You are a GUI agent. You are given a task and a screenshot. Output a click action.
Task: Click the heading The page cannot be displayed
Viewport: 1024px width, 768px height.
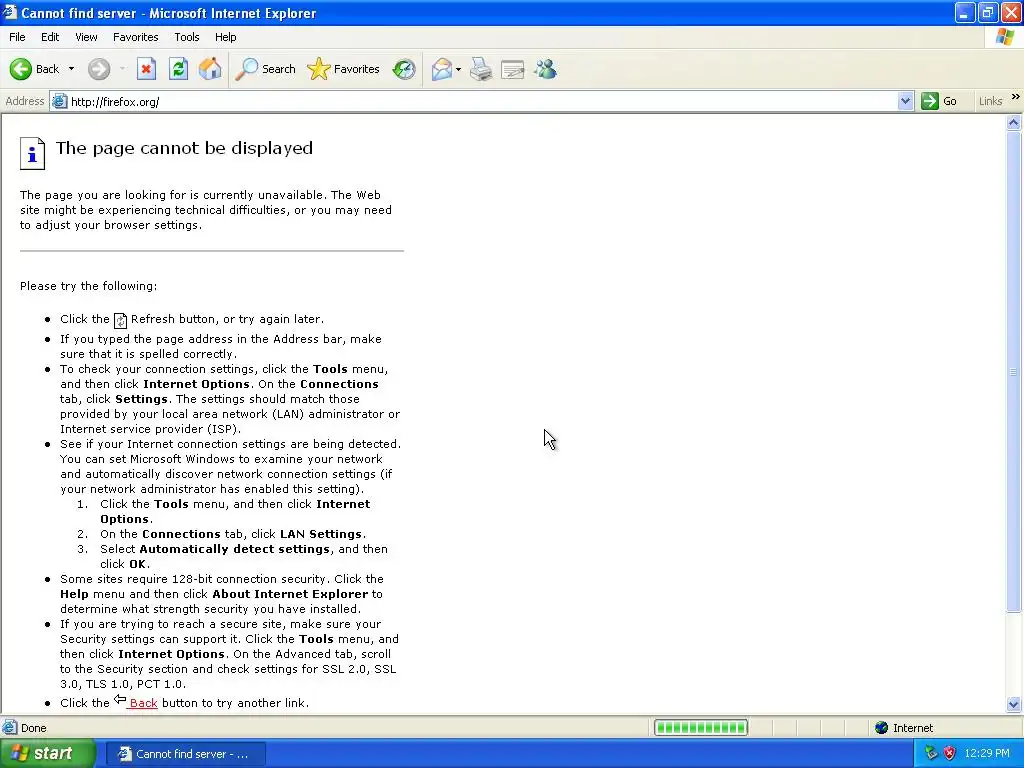(x=184, y=148)
